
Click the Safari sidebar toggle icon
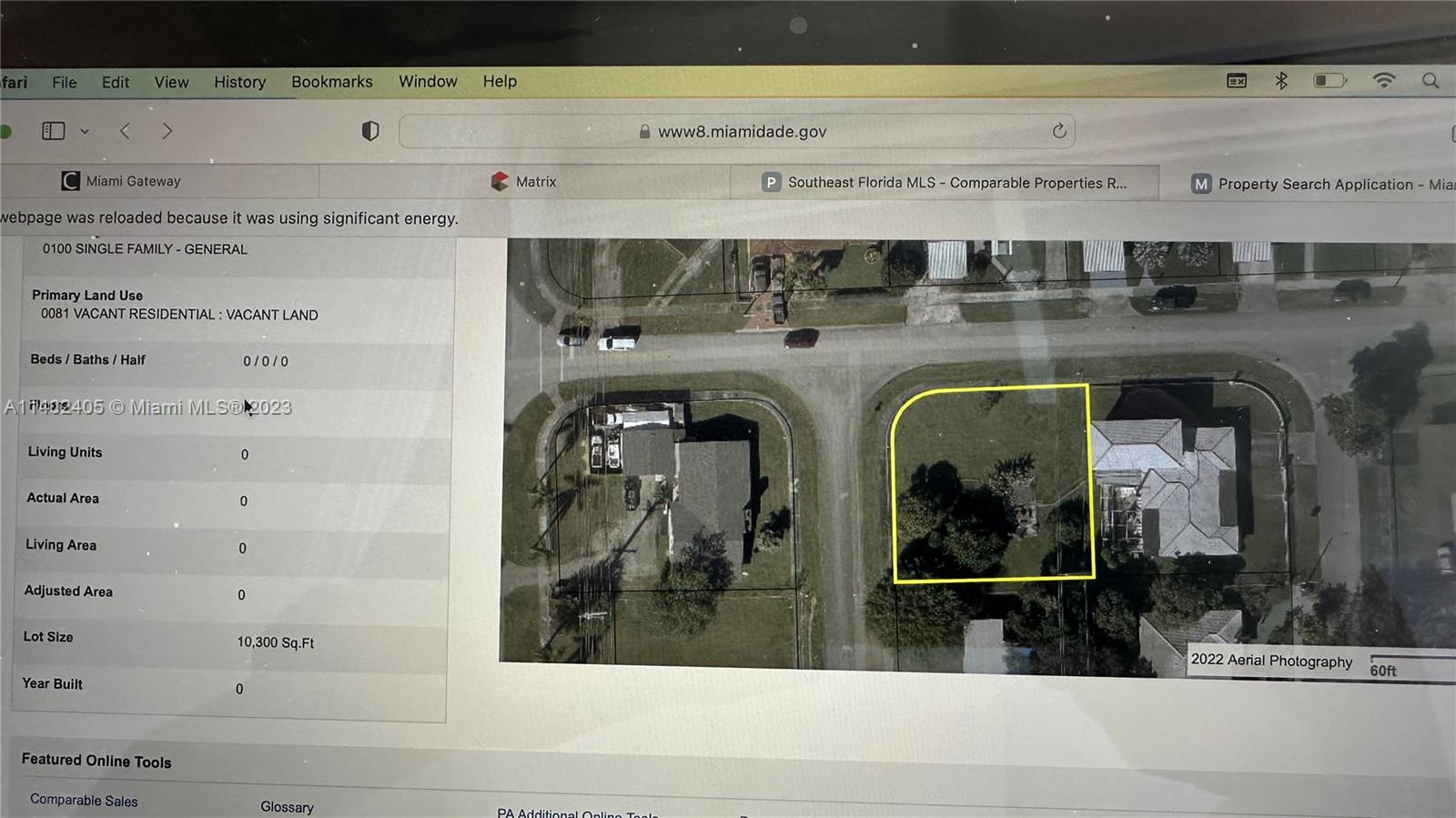54,131
